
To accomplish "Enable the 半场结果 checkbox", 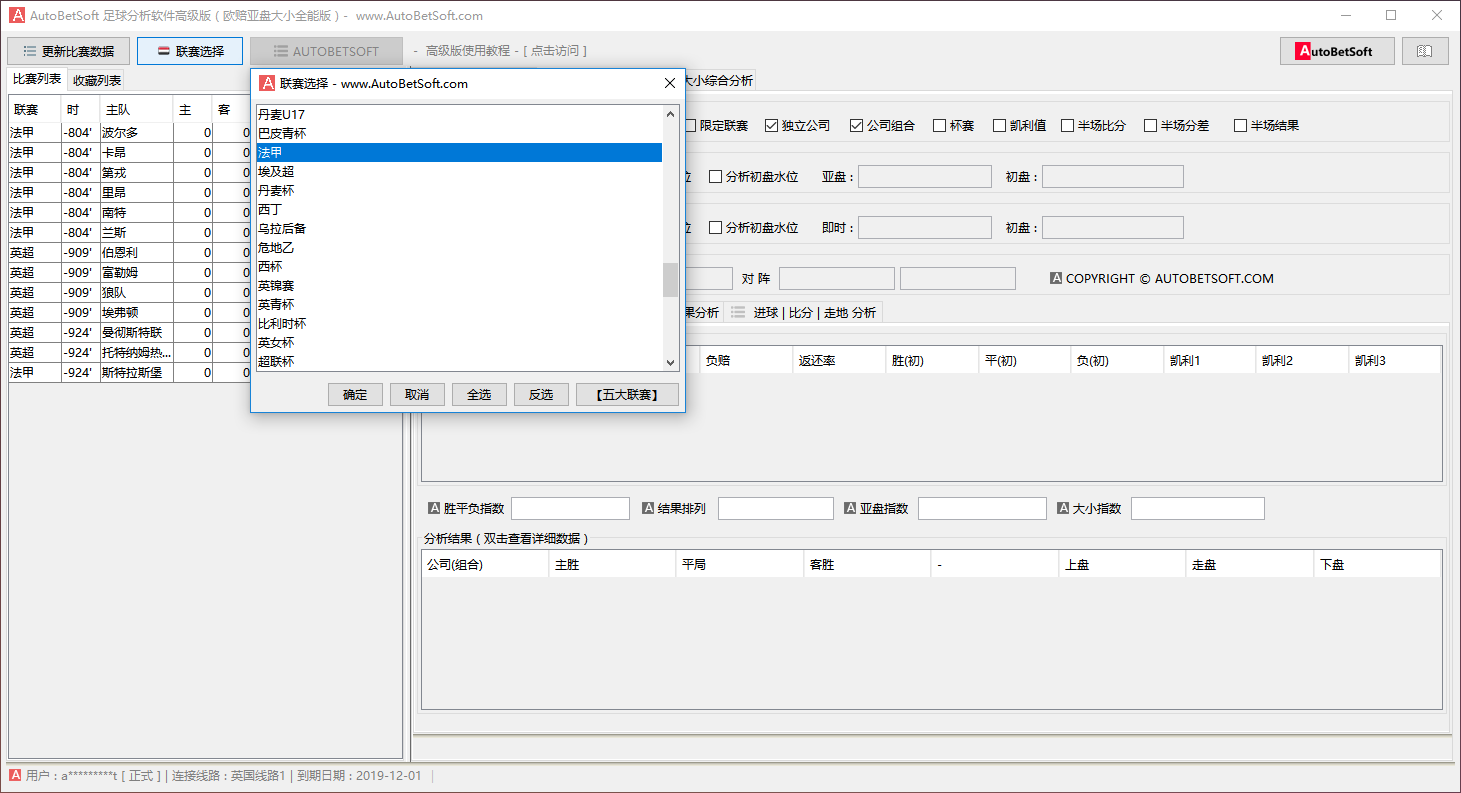I will coord(1240,126).
